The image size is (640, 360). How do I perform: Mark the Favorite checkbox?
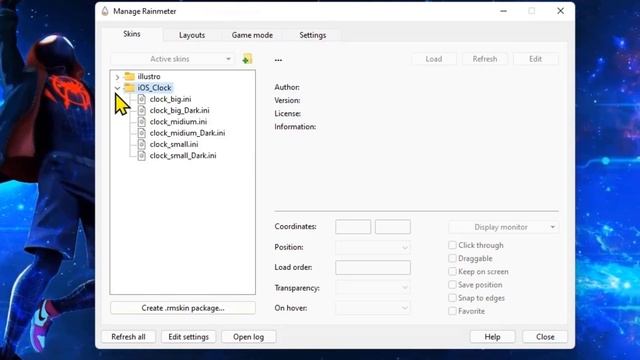tap(452, 311)
